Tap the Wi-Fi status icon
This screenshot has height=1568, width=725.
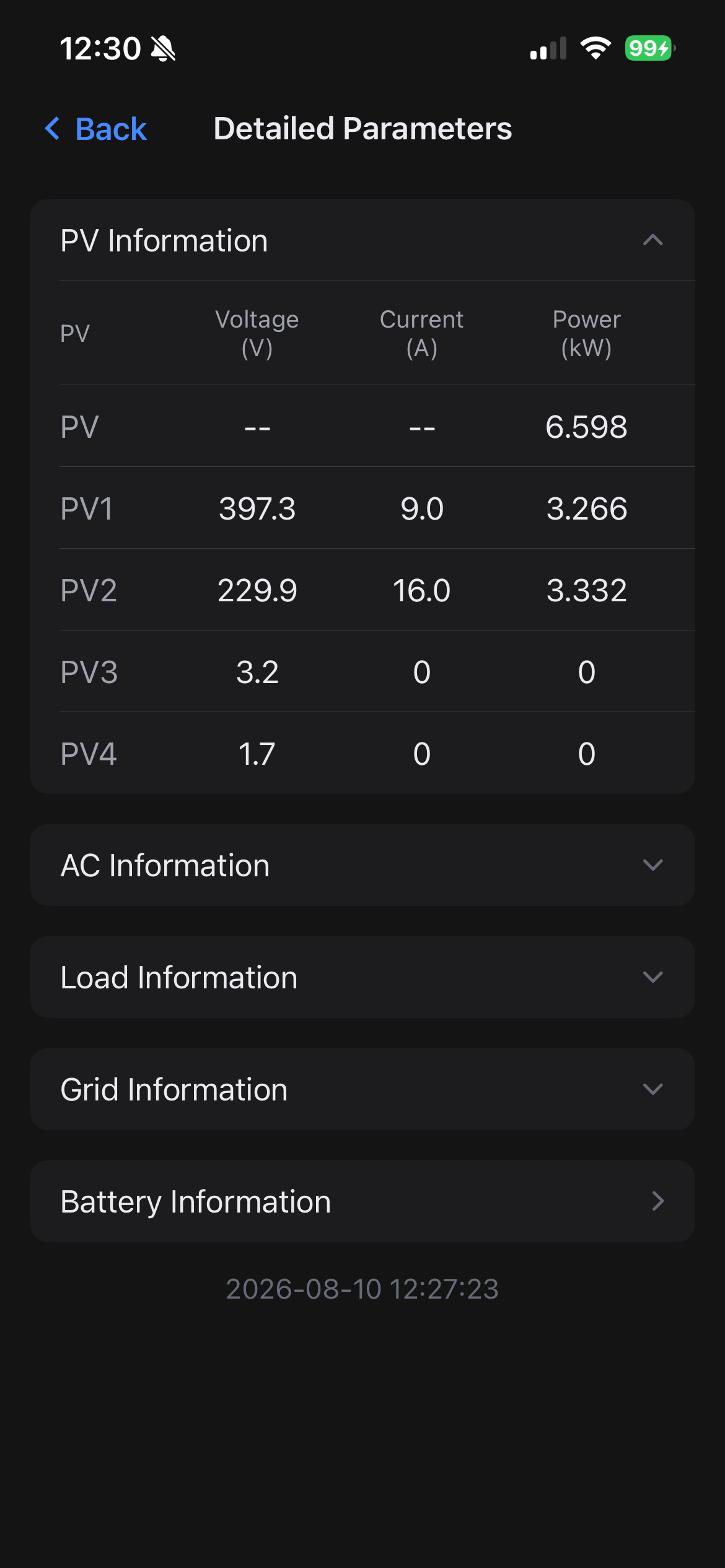pyautogui.click(x=595, y=48)
